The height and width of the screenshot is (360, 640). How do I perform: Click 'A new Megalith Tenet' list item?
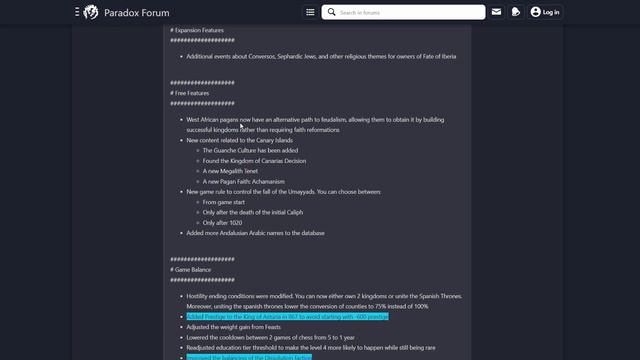point(230,171)
